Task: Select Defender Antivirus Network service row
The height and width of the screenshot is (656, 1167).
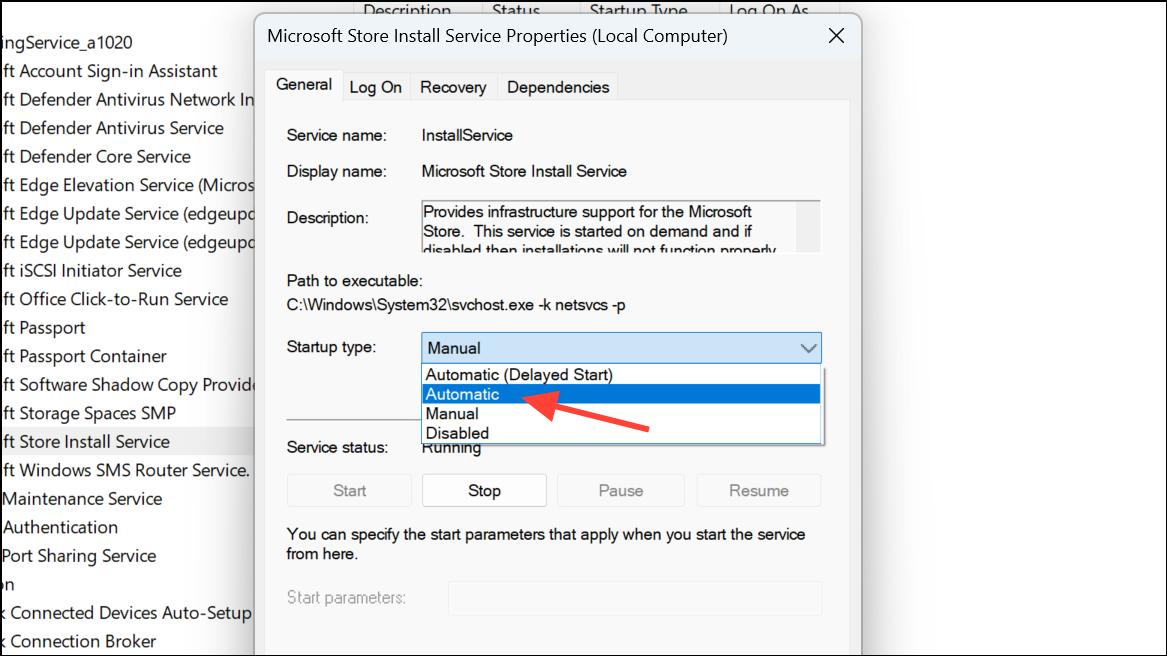Action: 127,99
